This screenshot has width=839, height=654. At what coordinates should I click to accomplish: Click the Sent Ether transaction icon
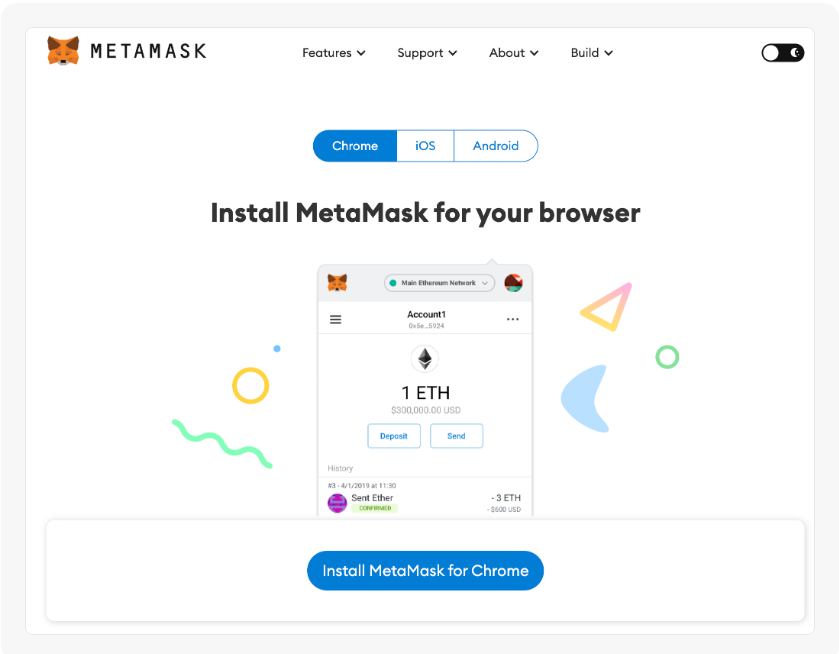337,503
